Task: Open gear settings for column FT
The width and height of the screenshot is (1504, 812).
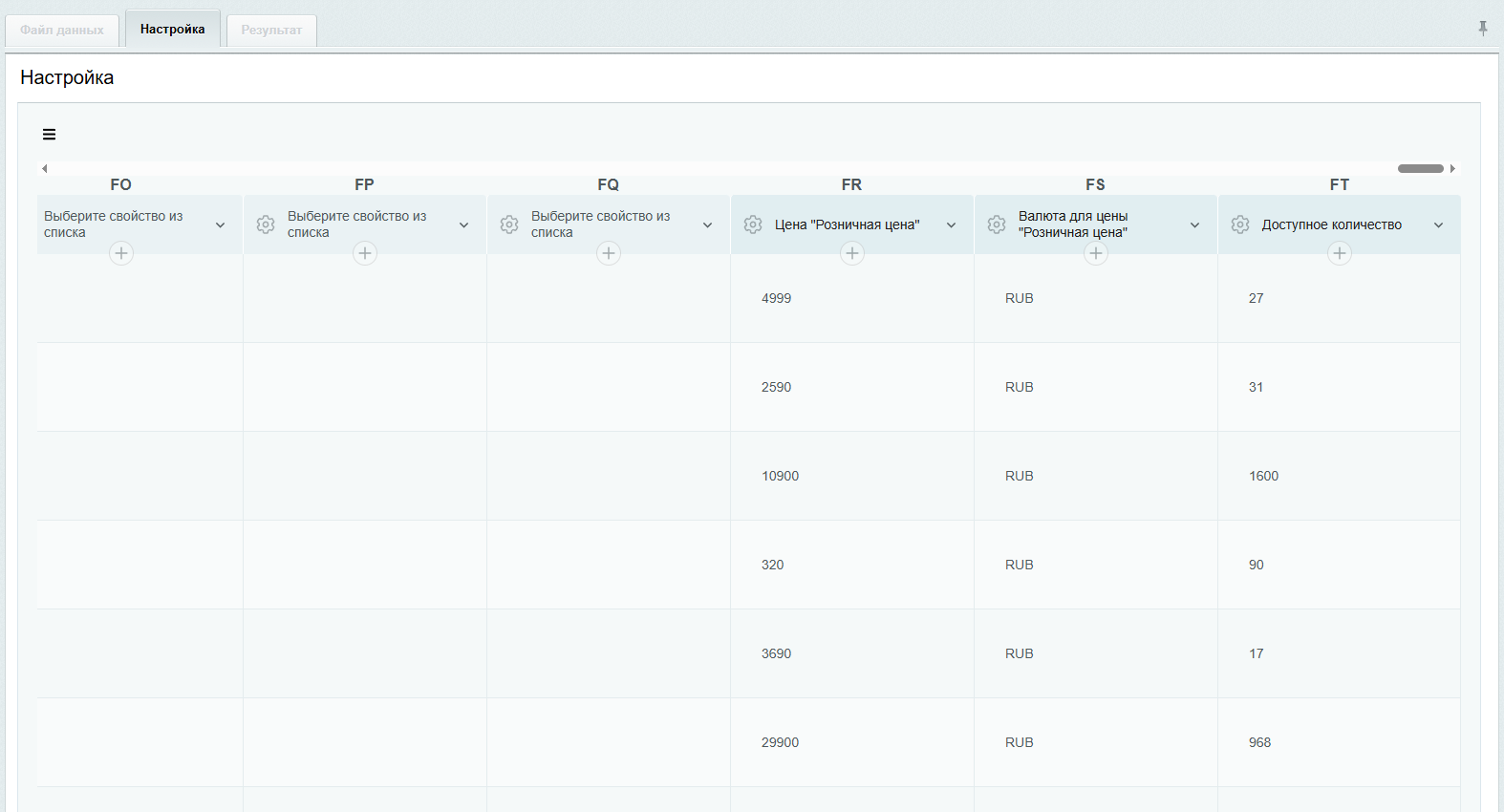Action: [1240, 224]
